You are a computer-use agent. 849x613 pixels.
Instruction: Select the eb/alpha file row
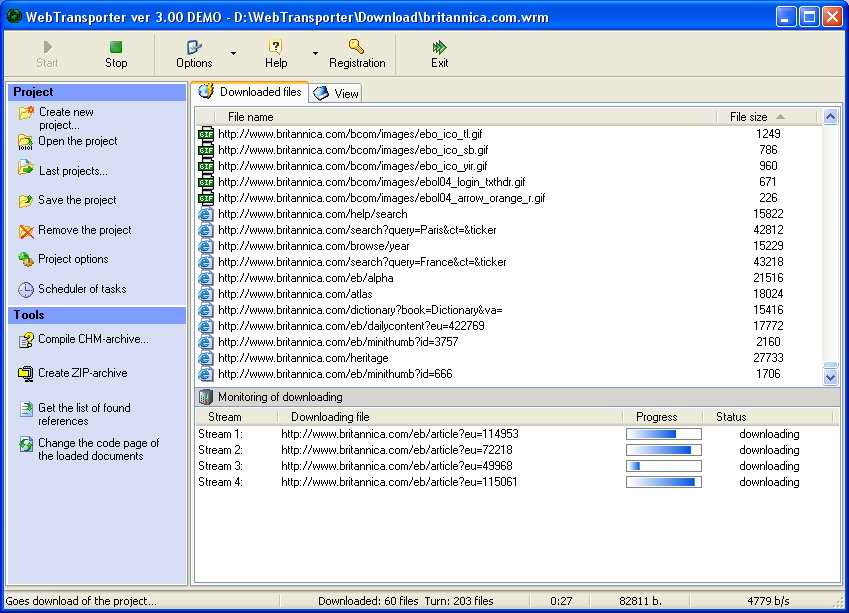point(508,278)
